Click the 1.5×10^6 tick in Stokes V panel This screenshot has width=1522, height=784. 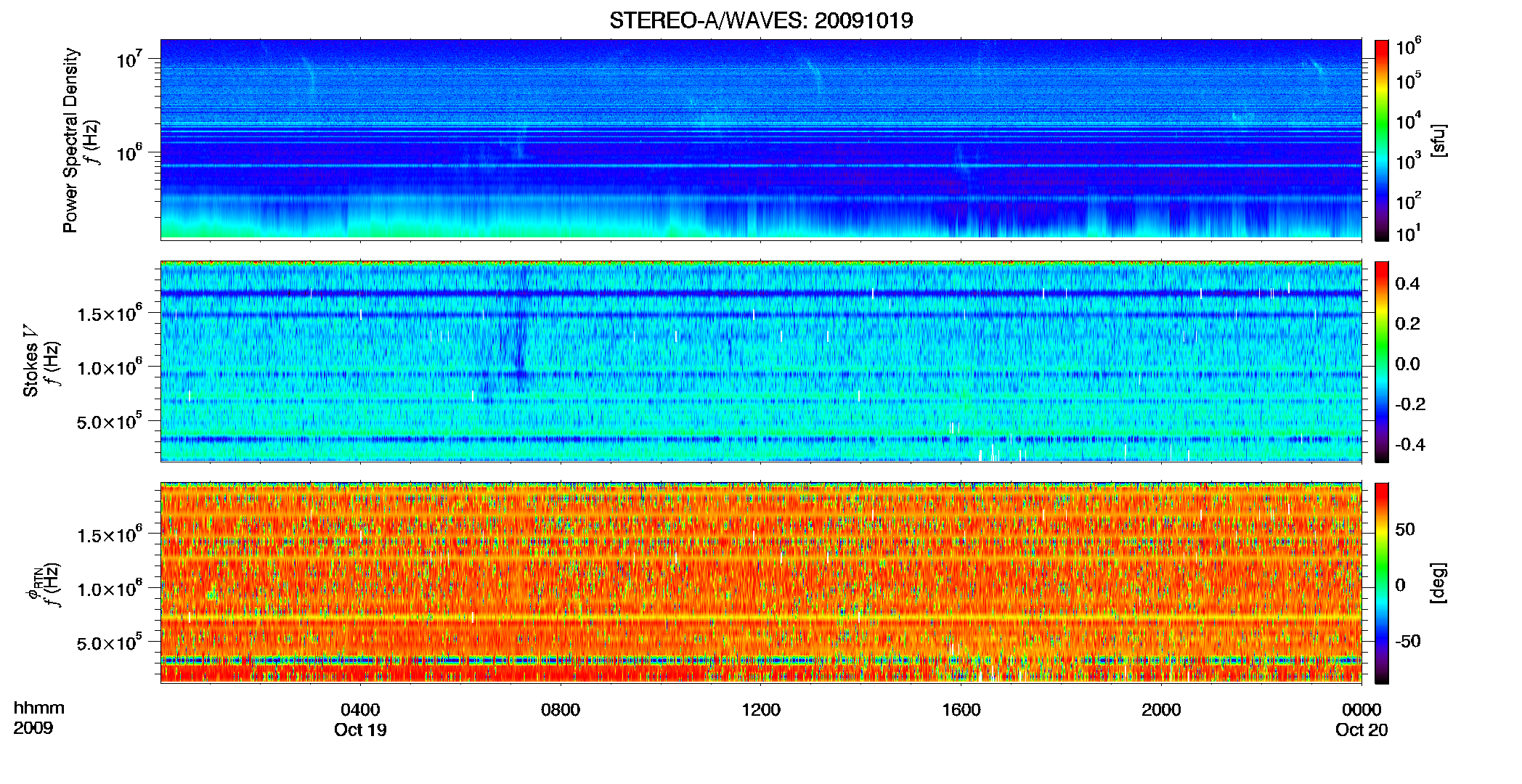(x=110, y=314)
